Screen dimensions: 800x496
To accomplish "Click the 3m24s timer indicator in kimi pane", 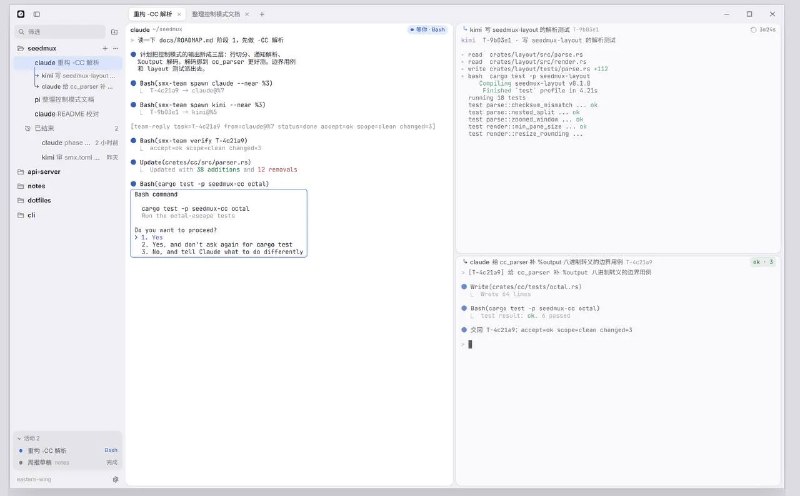I will point(763,30).
